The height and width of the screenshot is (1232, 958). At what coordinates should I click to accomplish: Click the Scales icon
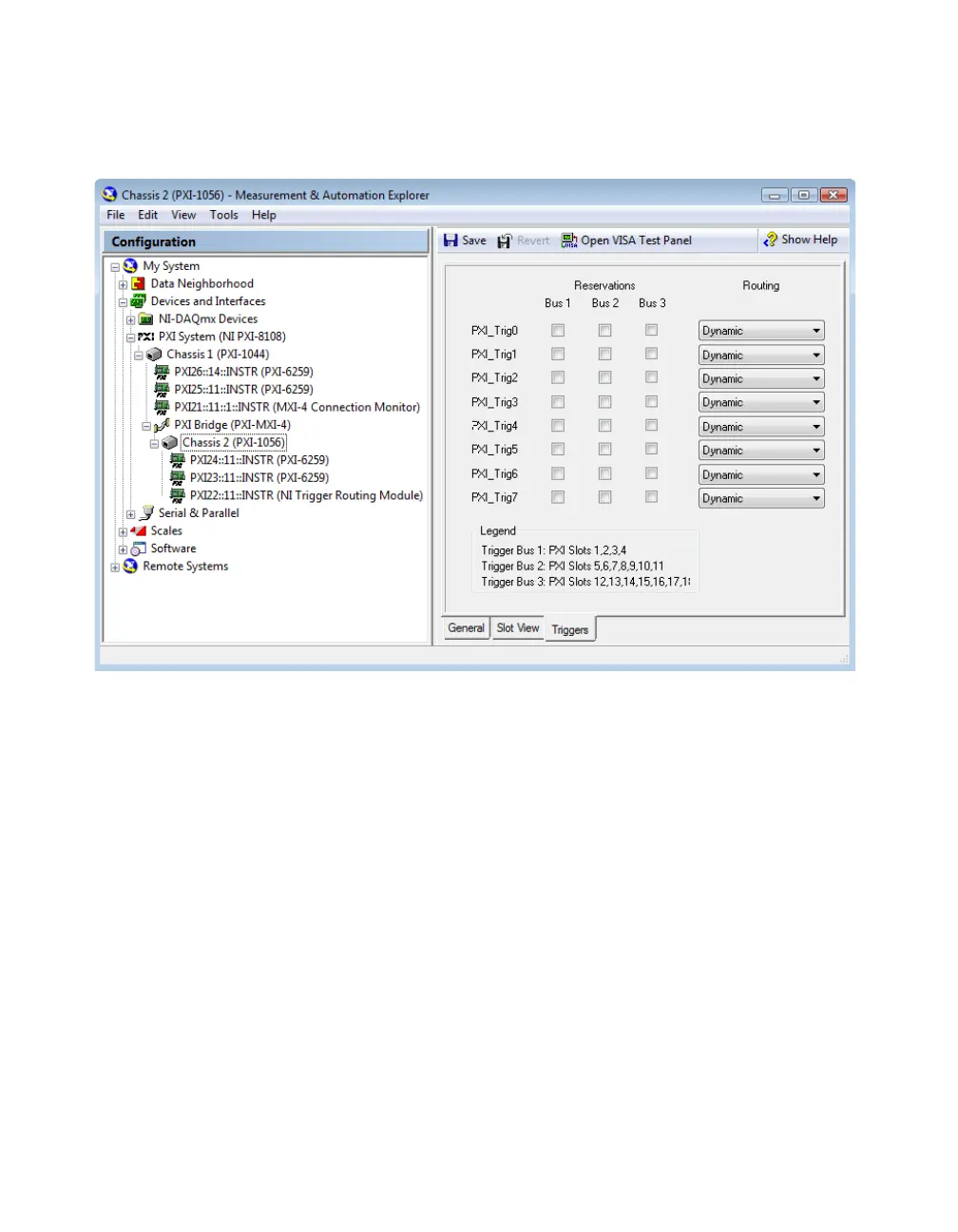pos(139,530)
